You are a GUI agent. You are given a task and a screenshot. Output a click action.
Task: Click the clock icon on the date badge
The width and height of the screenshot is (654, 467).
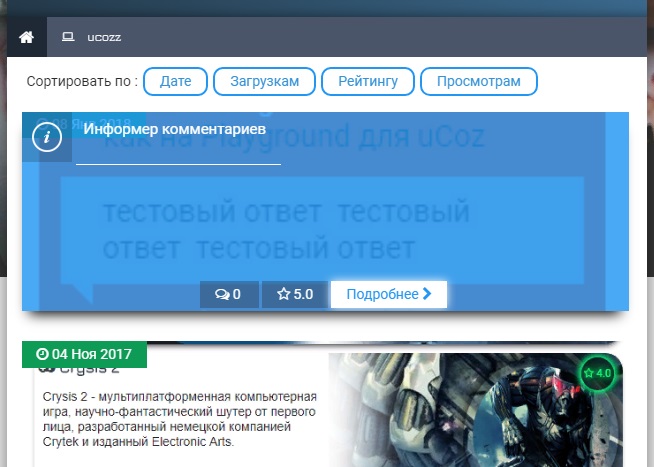click(42, 354)
